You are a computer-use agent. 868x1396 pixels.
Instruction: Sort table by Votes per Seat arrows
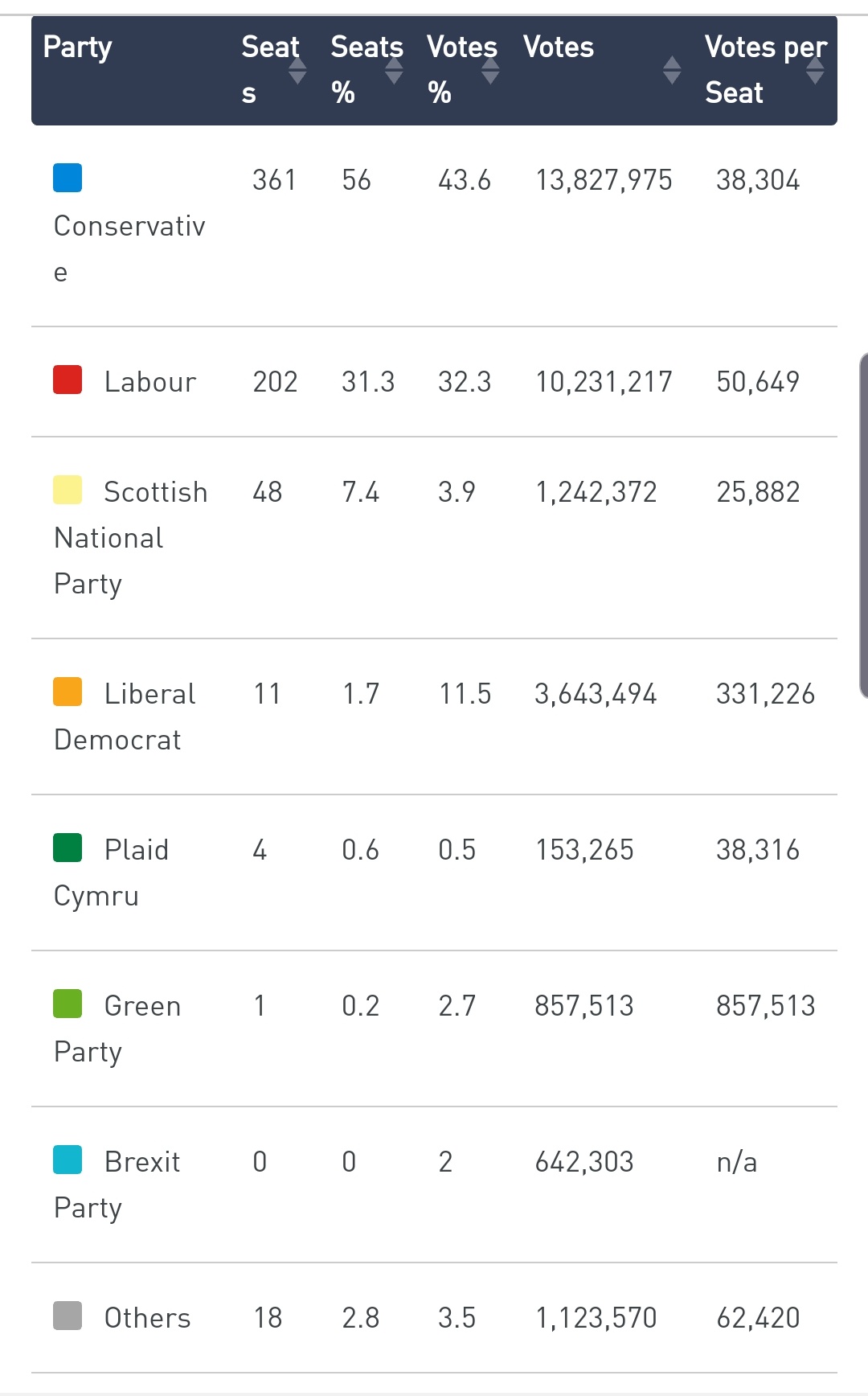(x=815, y=71)
